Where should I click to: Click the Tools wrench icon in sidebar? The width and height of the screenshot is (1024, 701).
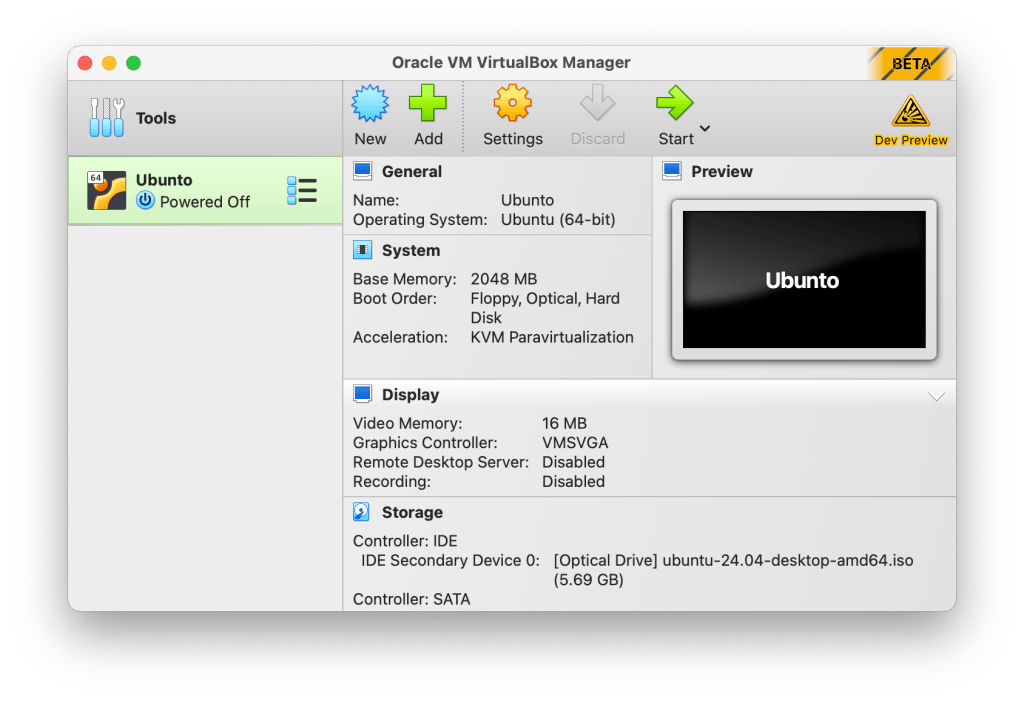tap(107, 118)
